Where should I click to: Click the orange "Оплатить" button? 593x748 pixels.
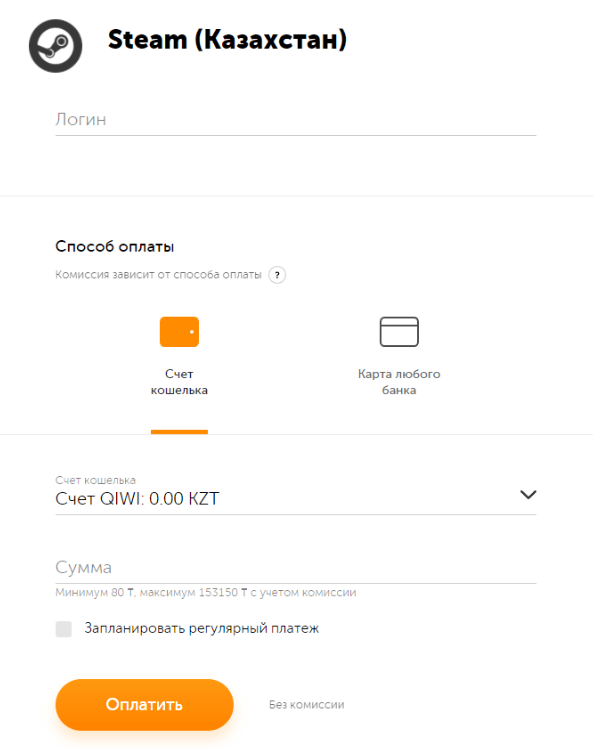[x=145, y=705]
